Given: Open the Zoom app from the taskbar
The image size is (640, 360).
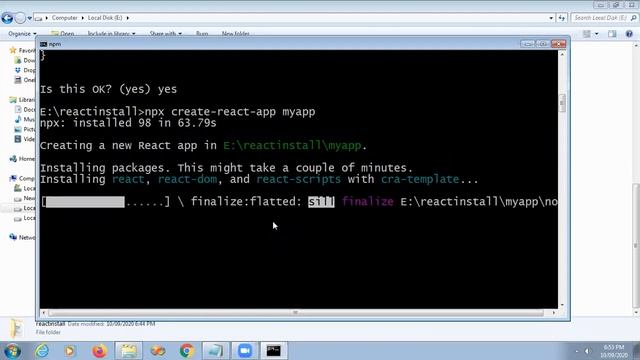Looking at the screenshot, I should [245, 351].
